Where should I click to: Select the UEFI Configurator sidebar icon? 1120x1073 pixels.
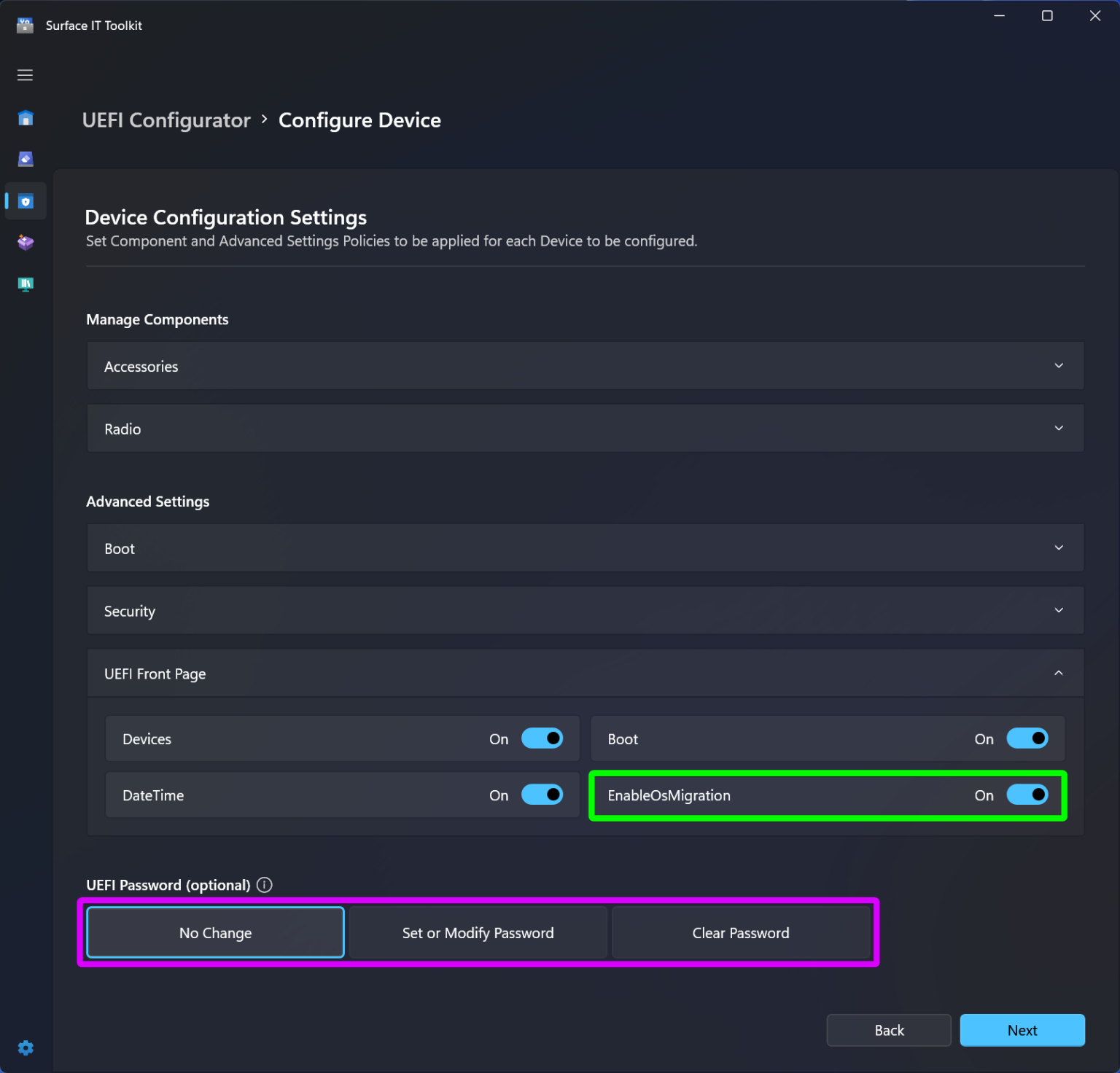tap(25, 201)
